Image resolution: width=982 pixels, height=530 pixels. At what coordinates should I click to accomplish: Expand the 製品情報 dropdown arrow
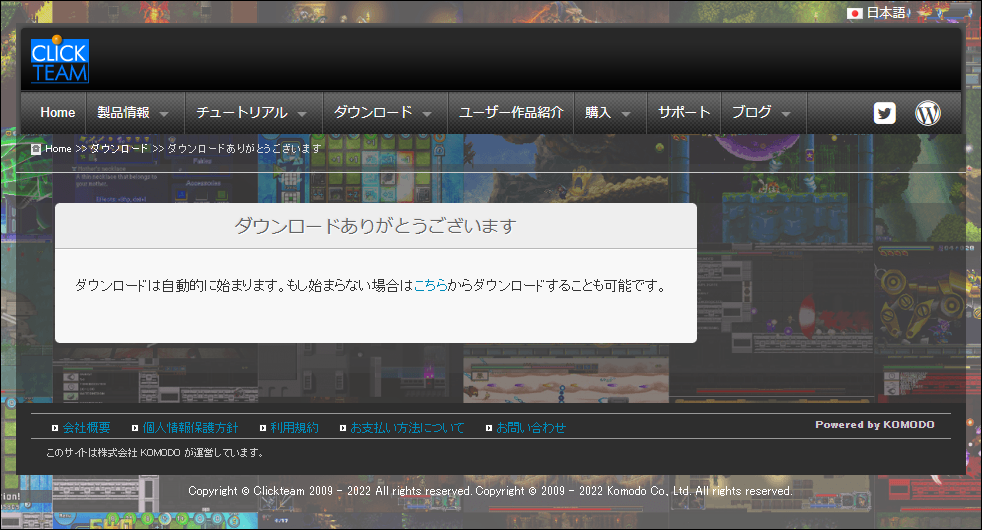pos(164,114)
